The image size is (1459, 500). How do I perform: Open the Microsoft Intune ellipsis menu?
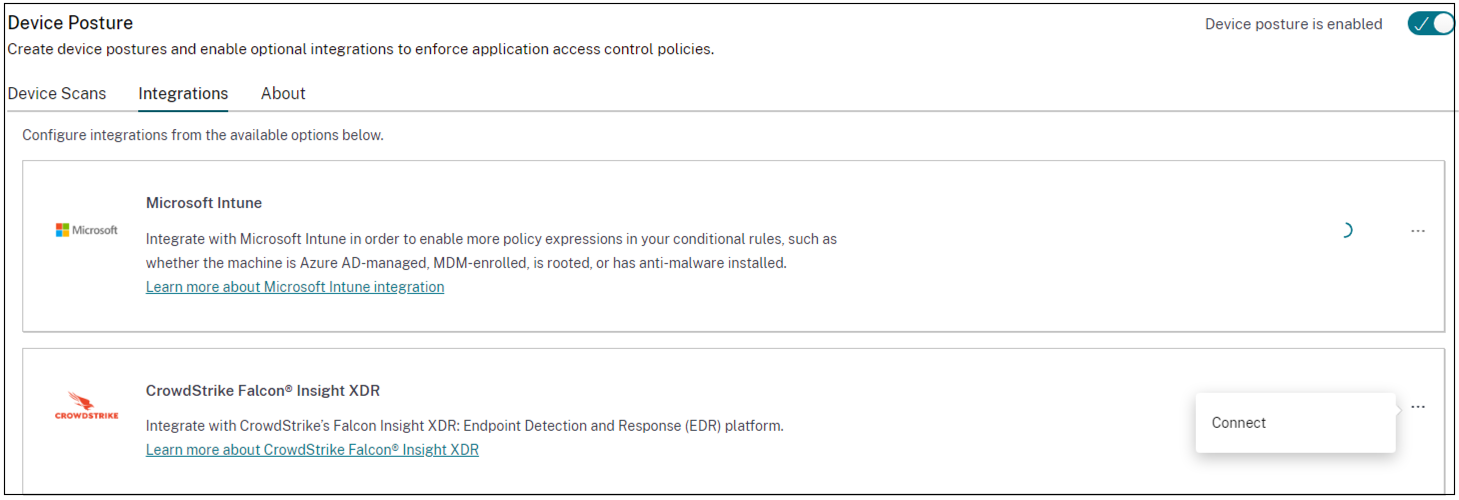pyautogui.click(x=1417, y=231)
